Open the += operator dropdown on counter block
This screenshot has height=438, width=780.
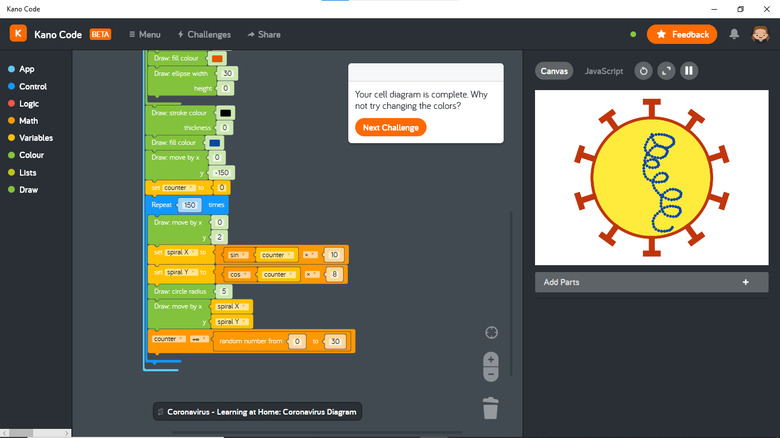tap(199, 339)
